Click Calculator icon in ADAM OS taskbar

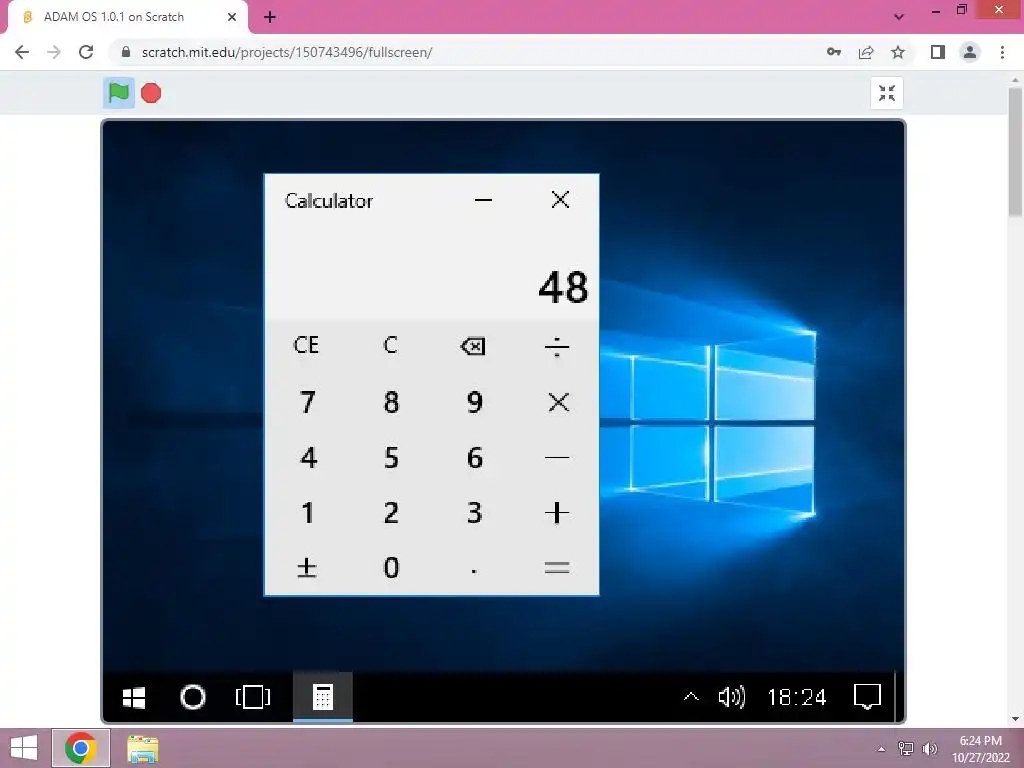(x=323, y=697)
